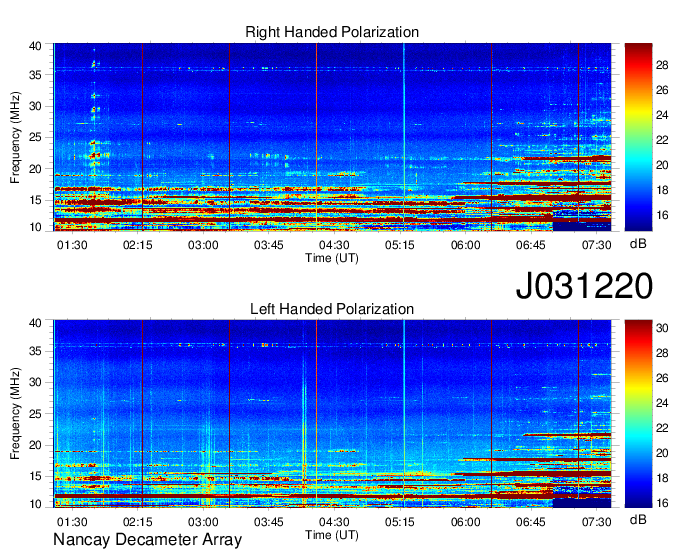Click 06:45 time tick on left-handed plot
The width and height of the screenshot is (680, 552).
click(530, 522)
